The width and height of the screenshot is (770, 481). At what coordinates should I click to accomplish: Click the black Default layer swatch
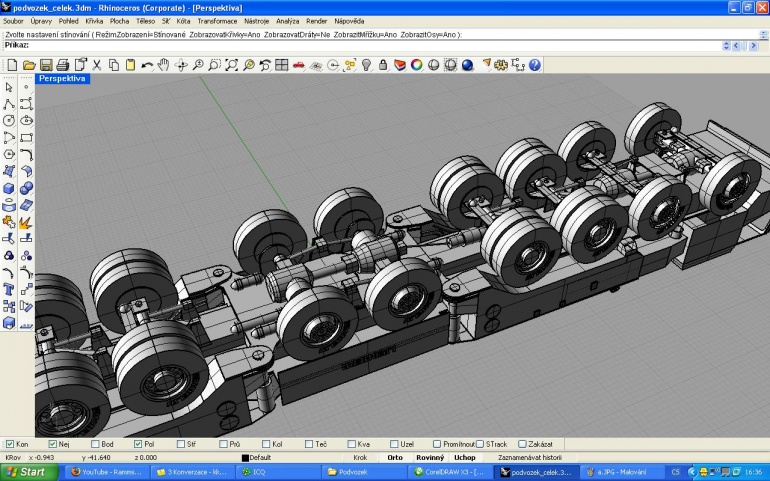[x=245, y=458]
